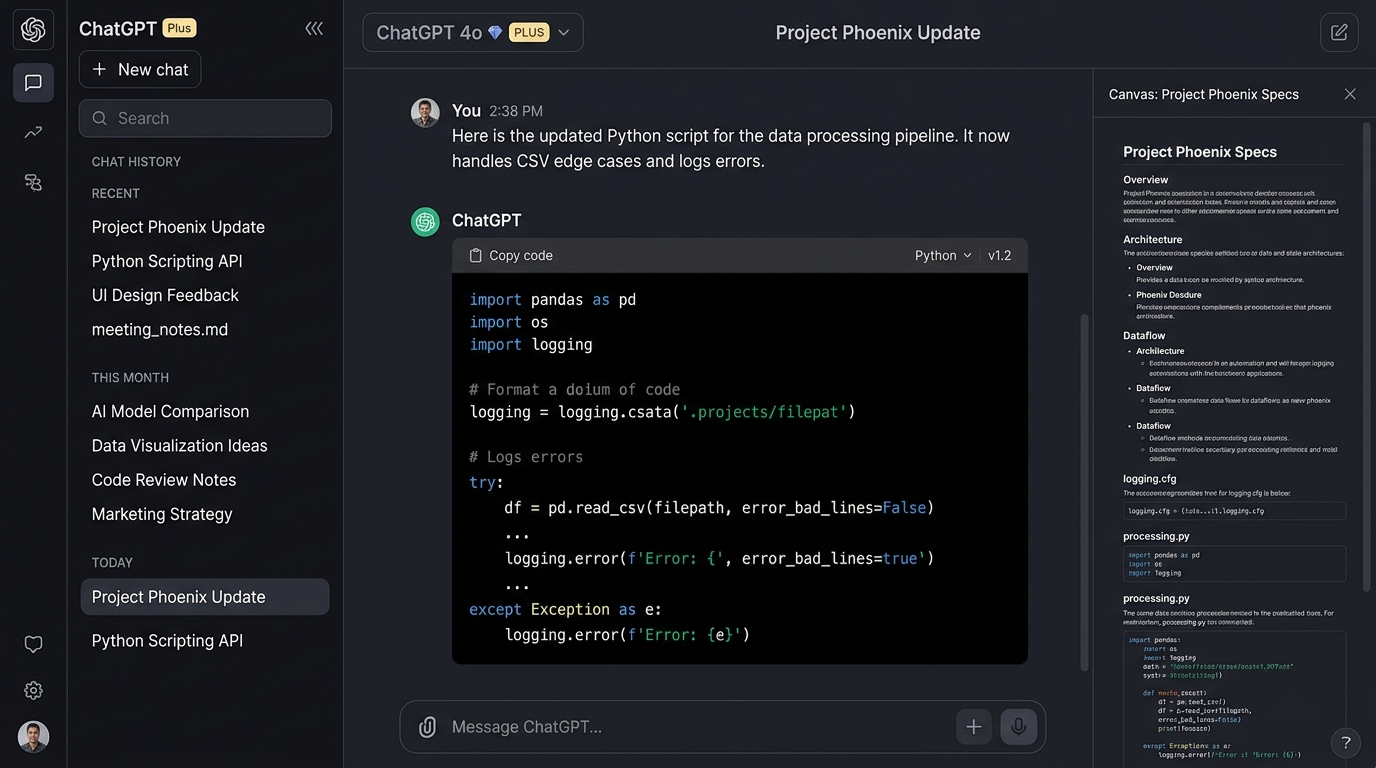Open help with the question mark button

click(x=1346, y=742)
